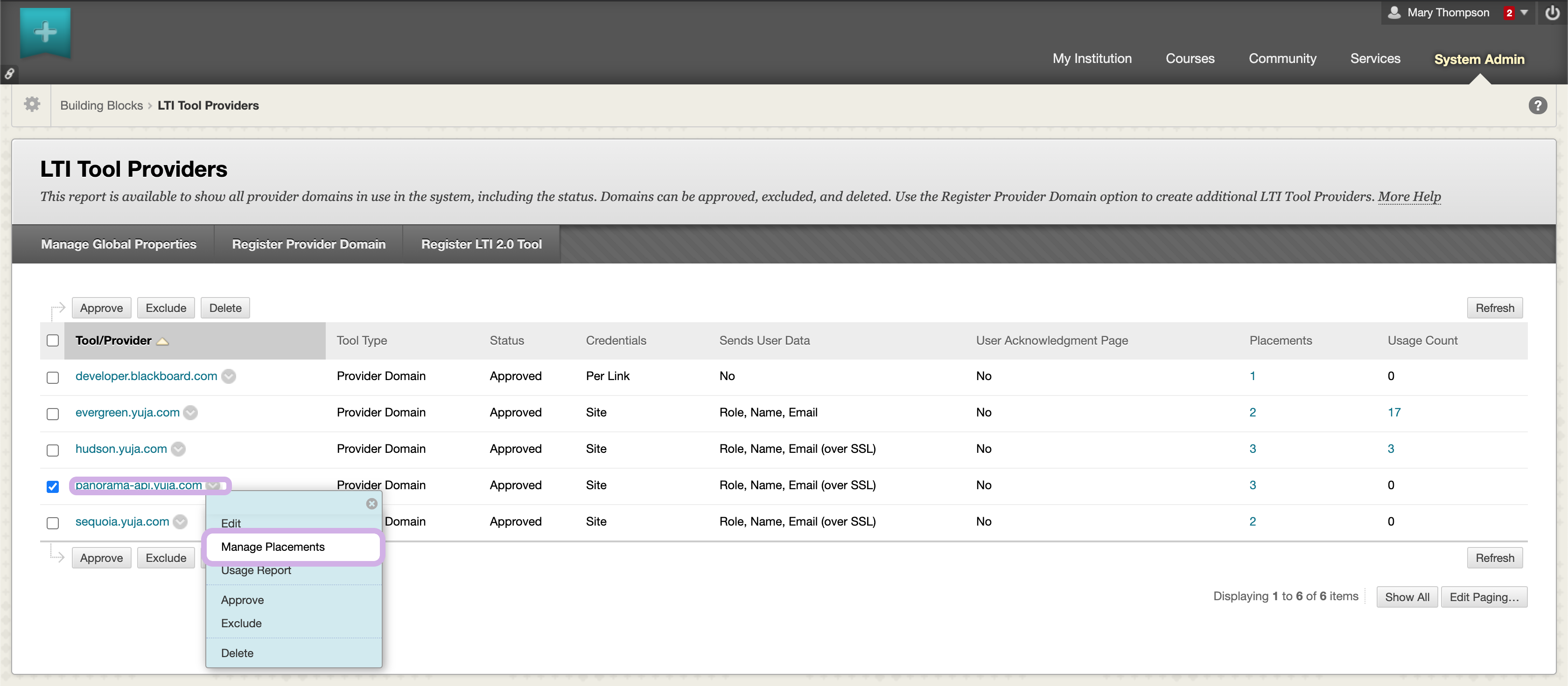1568x686 pixels.
Task: Expand the user menu arrow by Mary Thompson
Action: point(1524,13)
